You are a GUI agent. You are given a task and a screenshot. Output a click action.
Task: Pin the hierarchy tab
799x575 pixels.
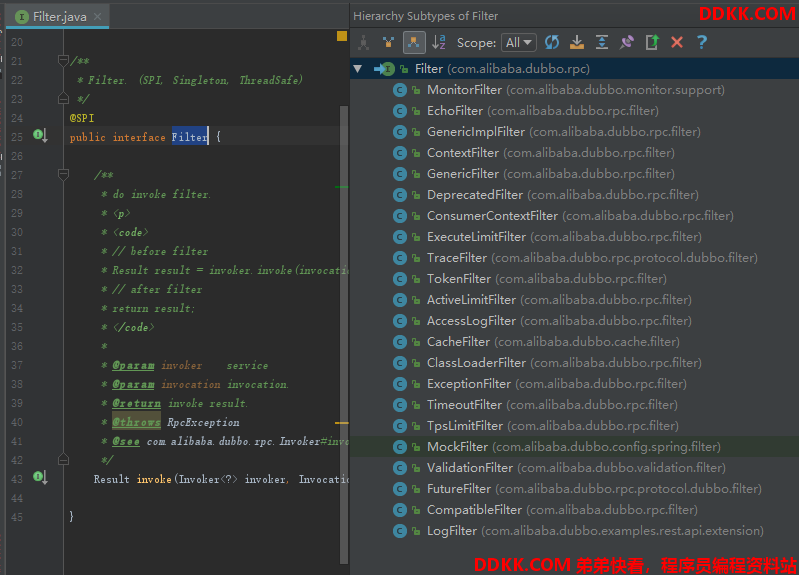click(x=627, y=42)
